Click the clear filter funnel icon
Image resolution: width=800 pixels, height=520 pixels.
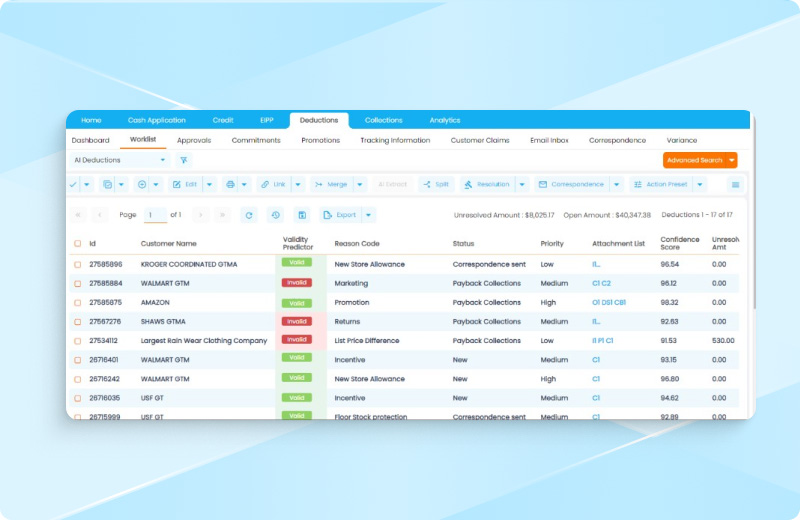click(x=184, y=160)
